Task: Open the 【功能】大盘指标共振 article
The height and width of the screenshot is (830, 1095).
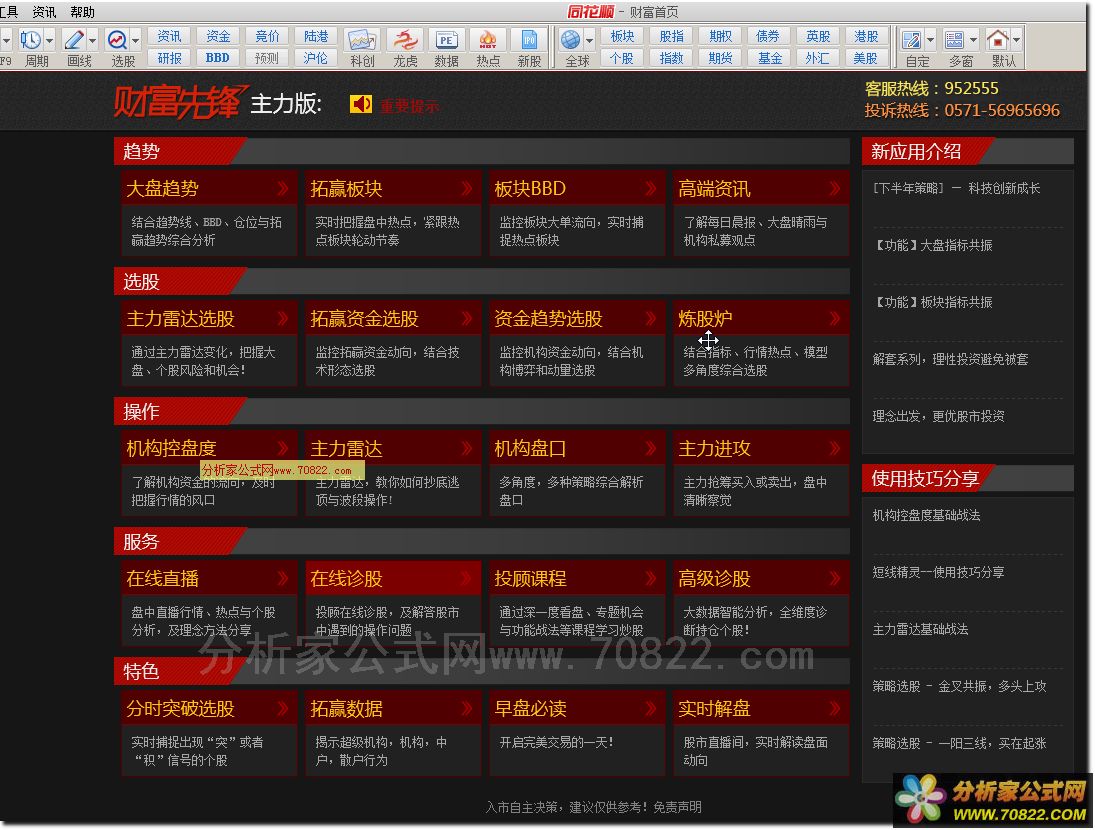Action: pyautogui.click(x=932, y=245)
